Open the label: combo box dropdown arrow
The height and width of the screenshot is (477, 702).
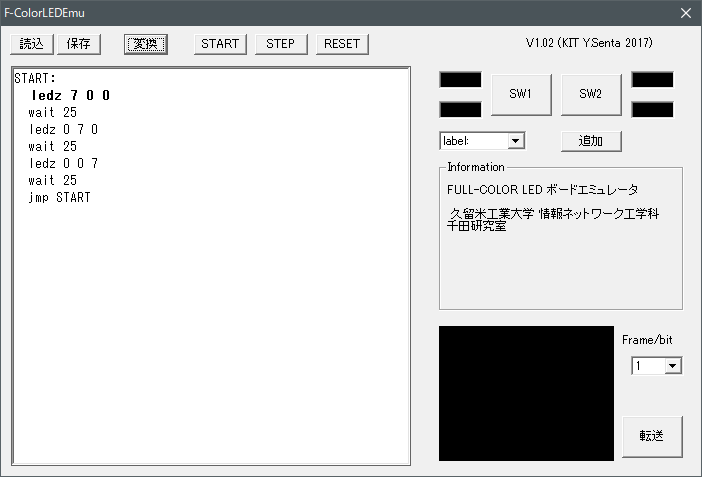tap(516, 141)
